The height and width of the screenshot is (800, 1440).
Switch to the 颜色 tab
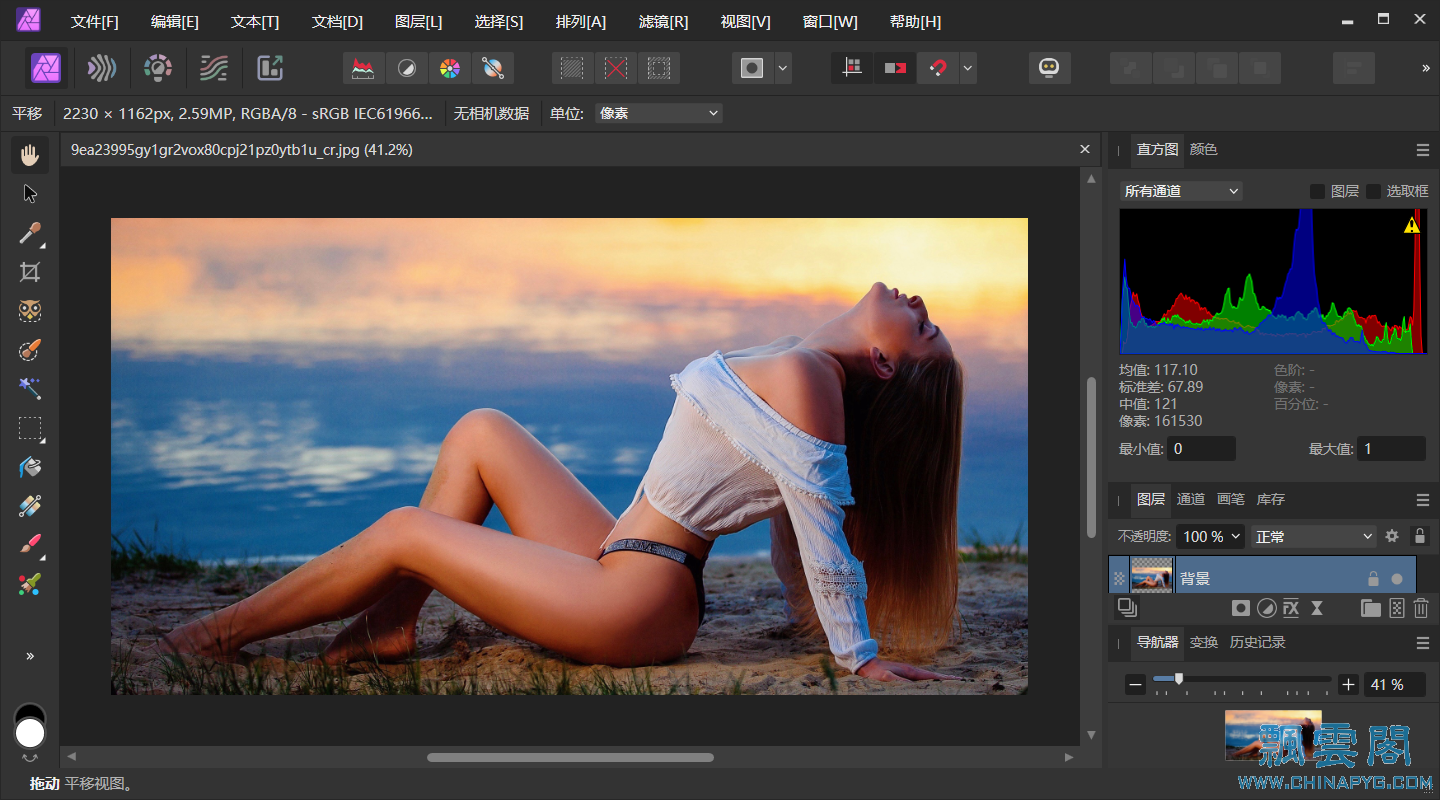pos(1204,149)
